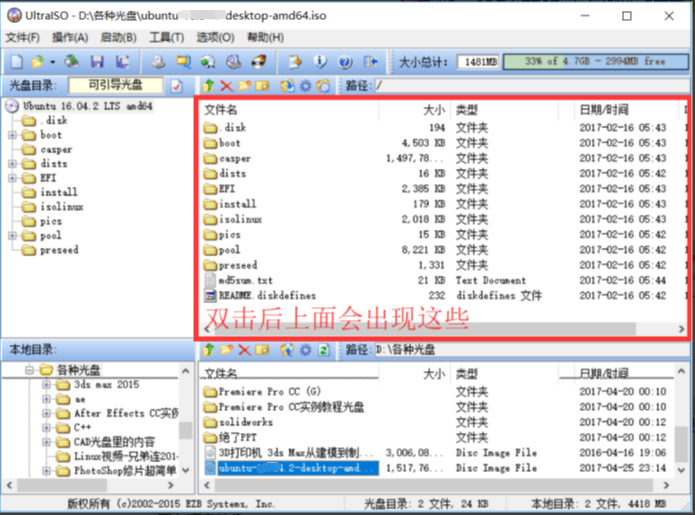
Task: Click the Make CD/DVD image icon
Action: coord(158,62)
